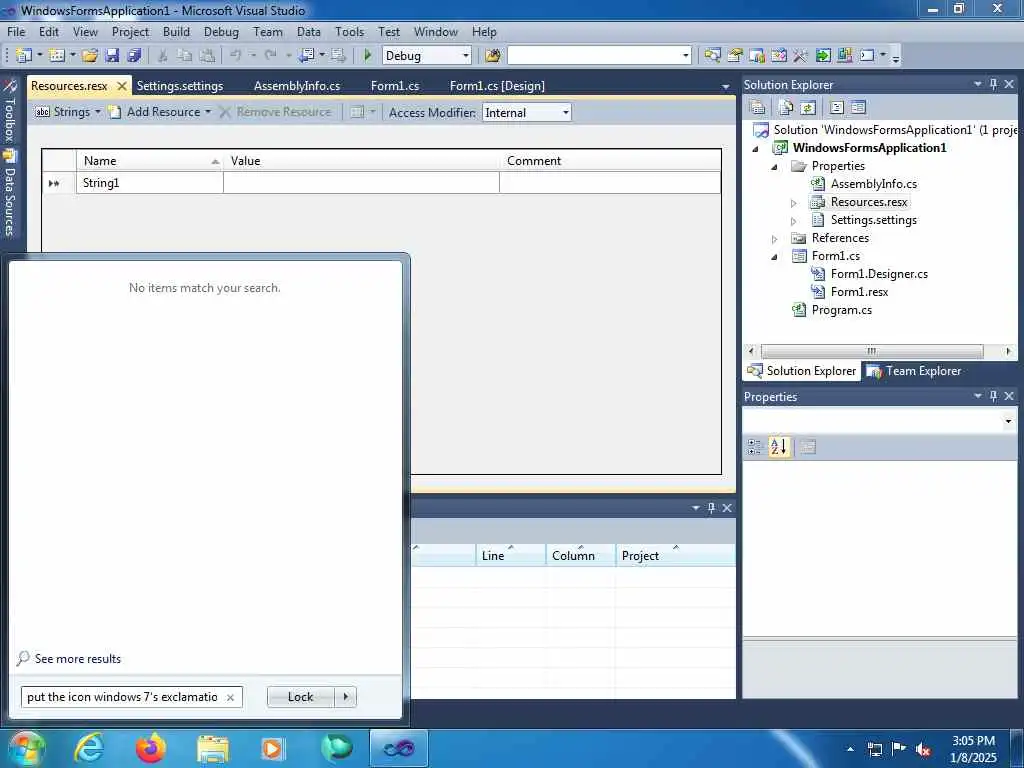
Task: Click the Value cell of String1
Action: point(361,183)
